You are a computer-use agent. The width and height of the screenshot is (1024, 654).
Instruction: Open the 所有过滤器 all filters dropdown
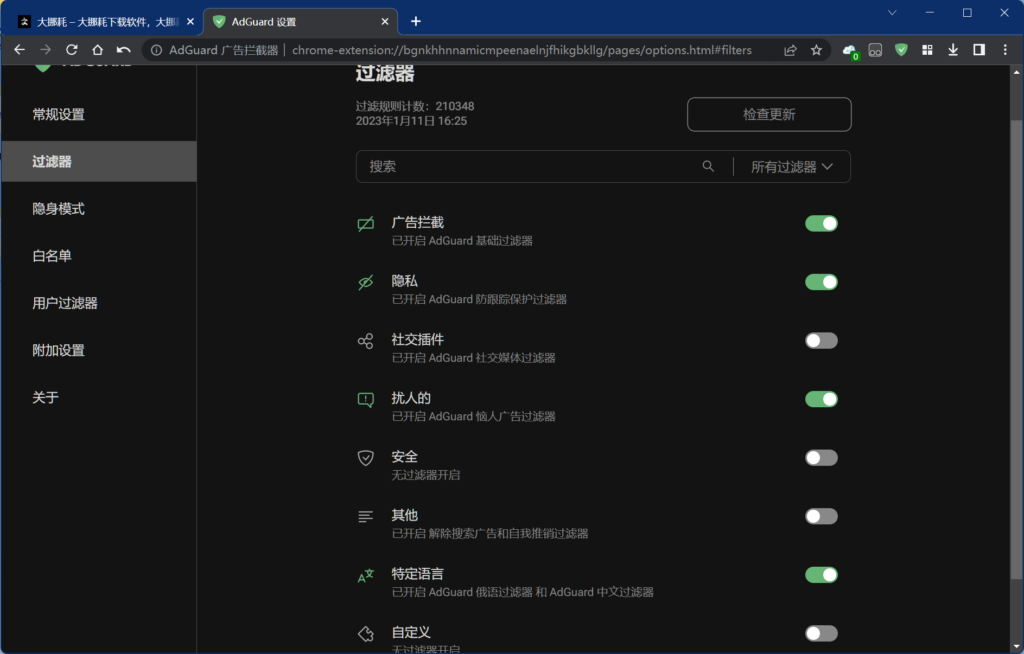click(792, 167)
